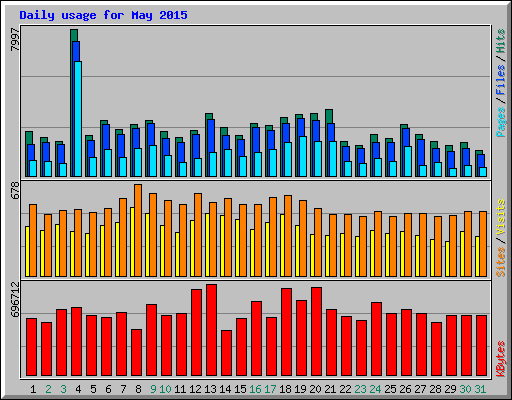
Task: Select day 19 on the date axis
Action: point(300,389)
